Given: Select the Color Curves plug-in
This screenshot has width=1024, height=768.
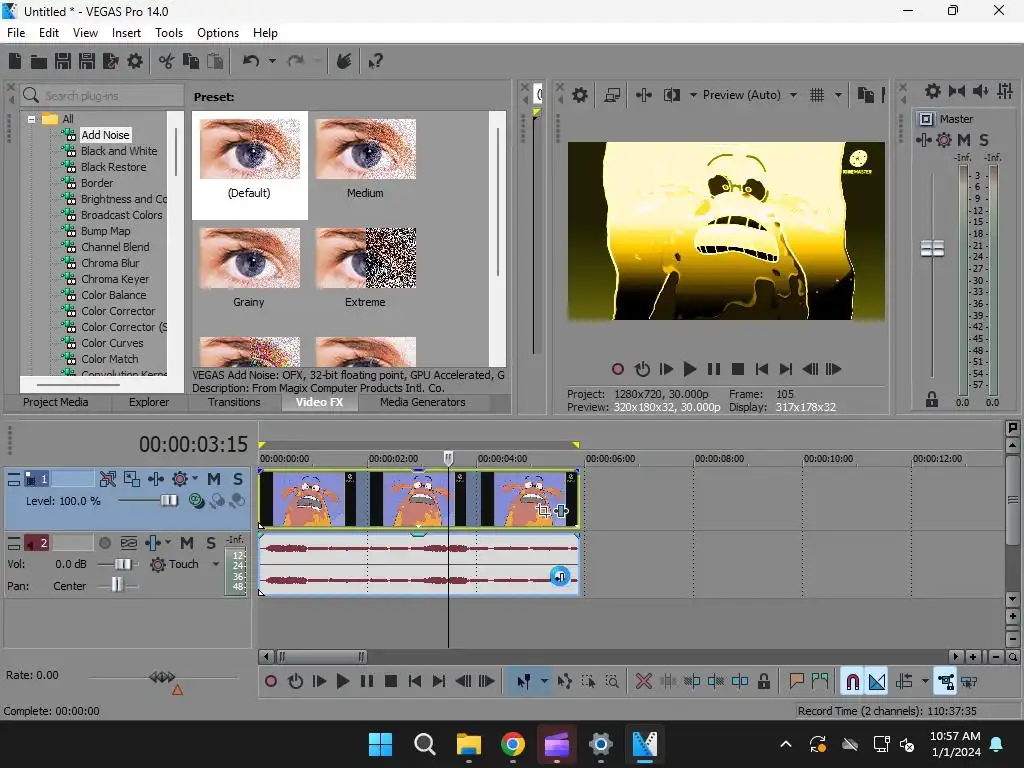Looking at the screenshot, I should point(112,343).
